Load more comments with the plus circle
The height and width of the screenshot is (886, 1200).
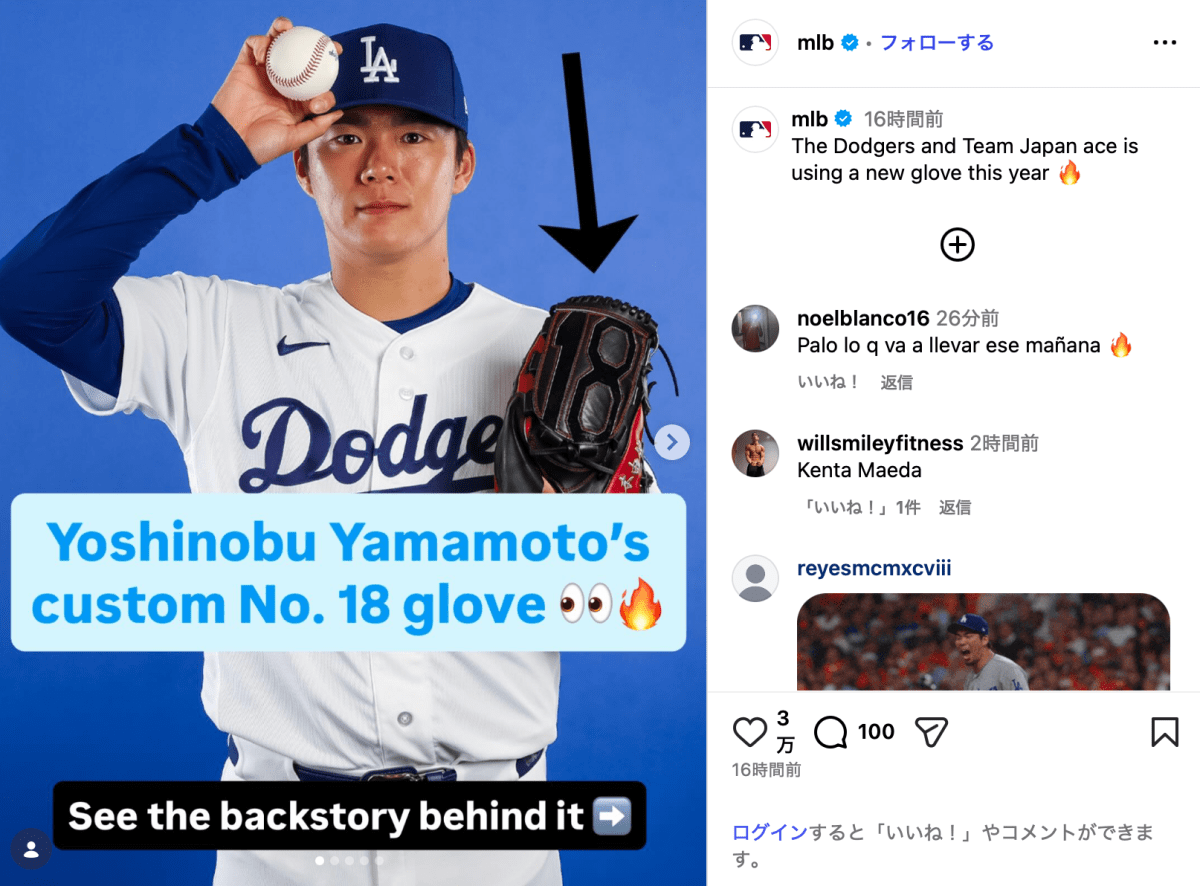[x=957, y=245]
